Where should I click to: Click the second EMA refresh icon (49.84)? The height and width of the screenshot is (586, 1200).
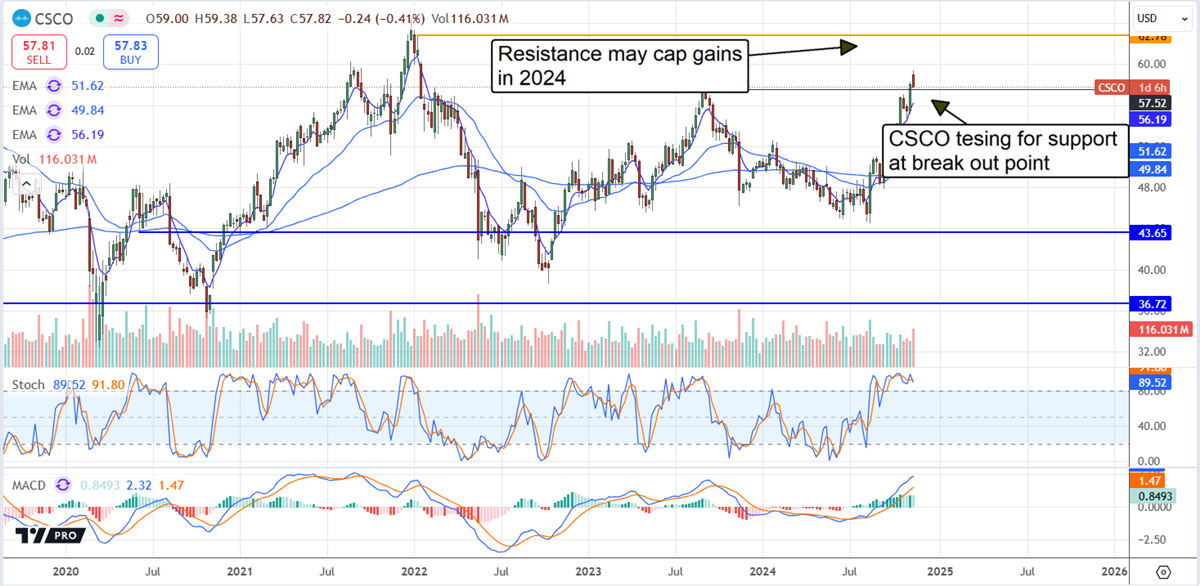pos(55,111)
